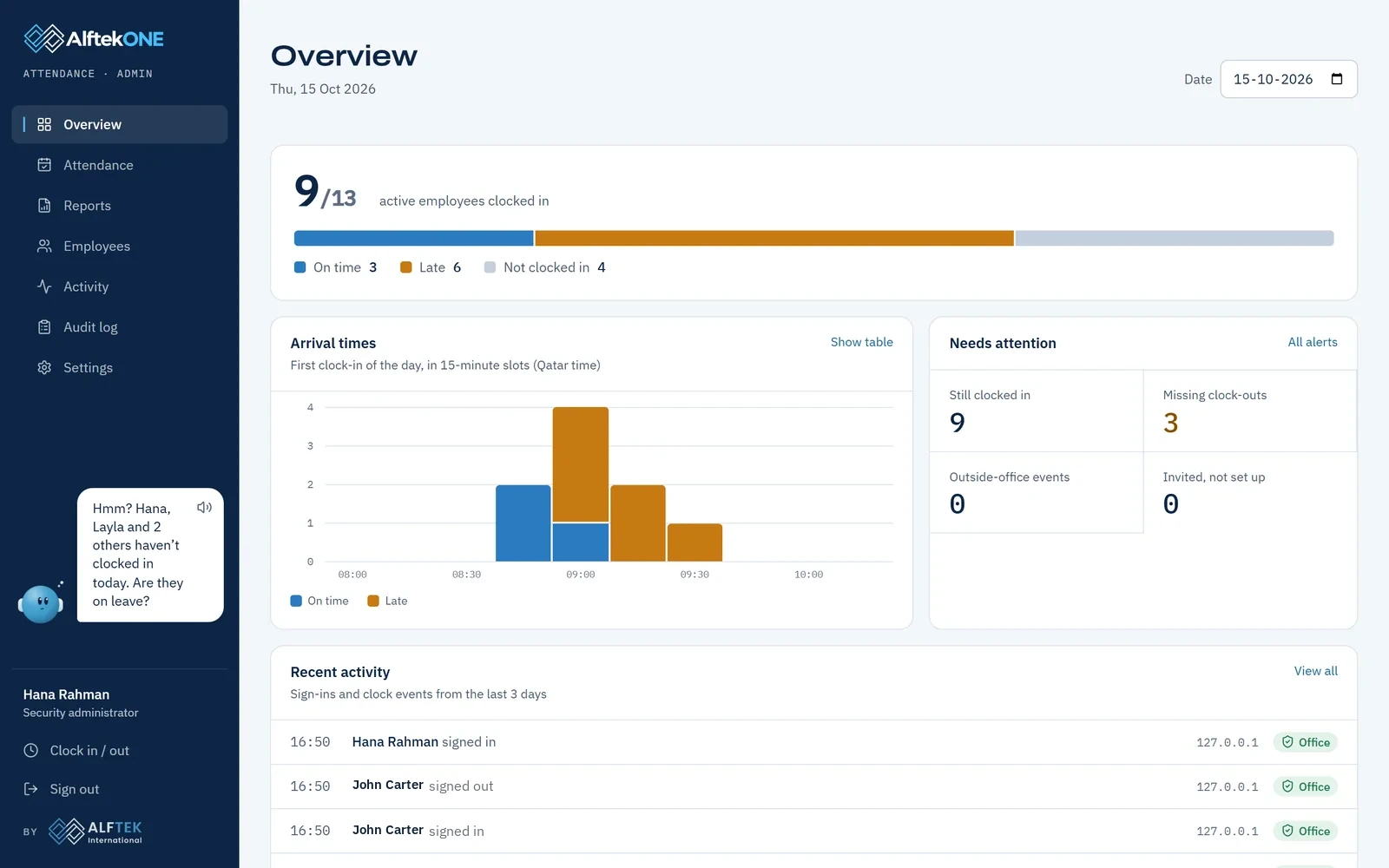Click the Clock in / out clock icon
The width and height of the screenshot is (1389, 868).
(31, 750)
